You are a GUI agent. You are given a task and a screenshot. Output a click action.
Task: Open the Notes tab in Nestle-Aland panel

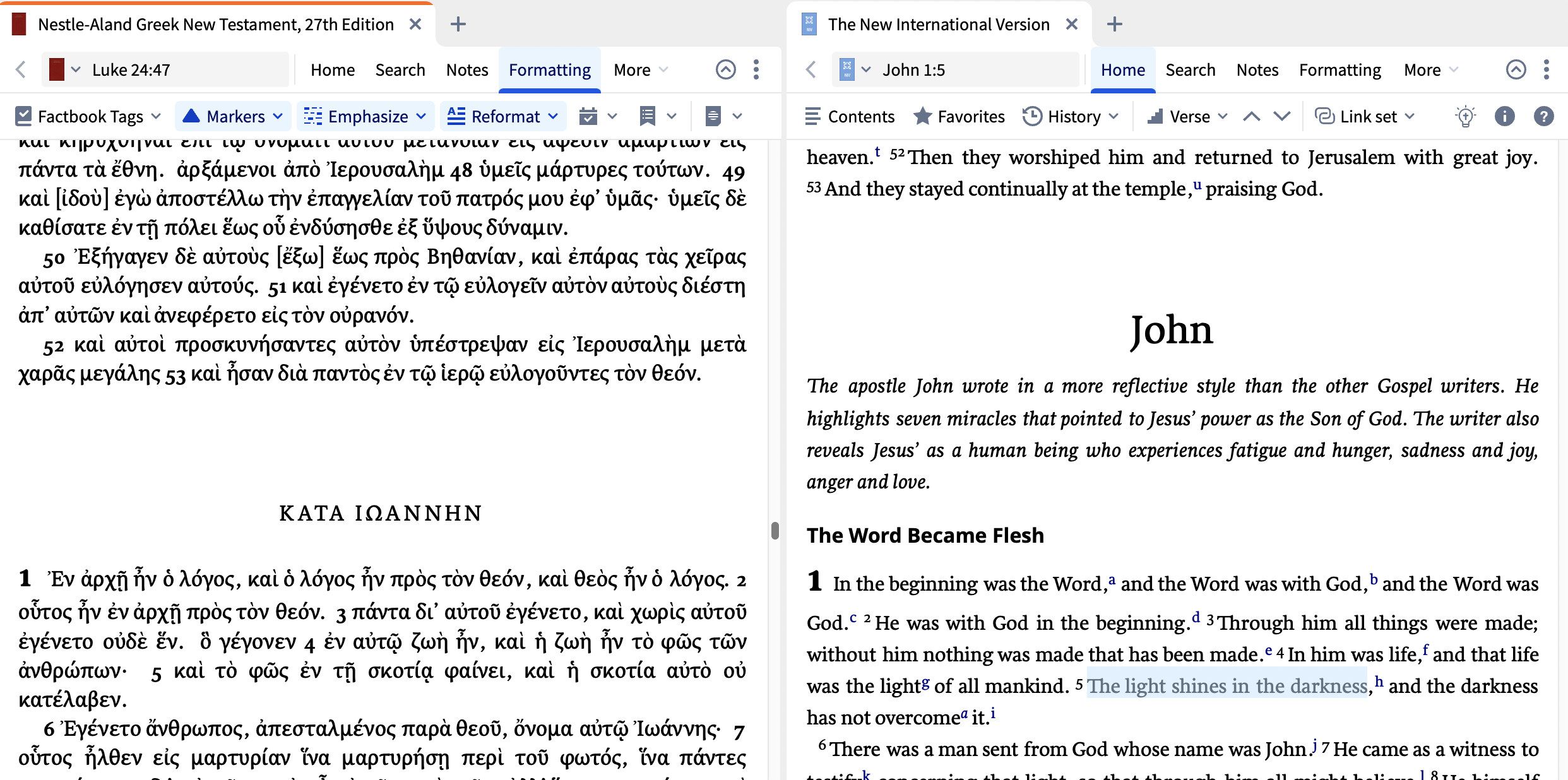click(x=467, y=70)
